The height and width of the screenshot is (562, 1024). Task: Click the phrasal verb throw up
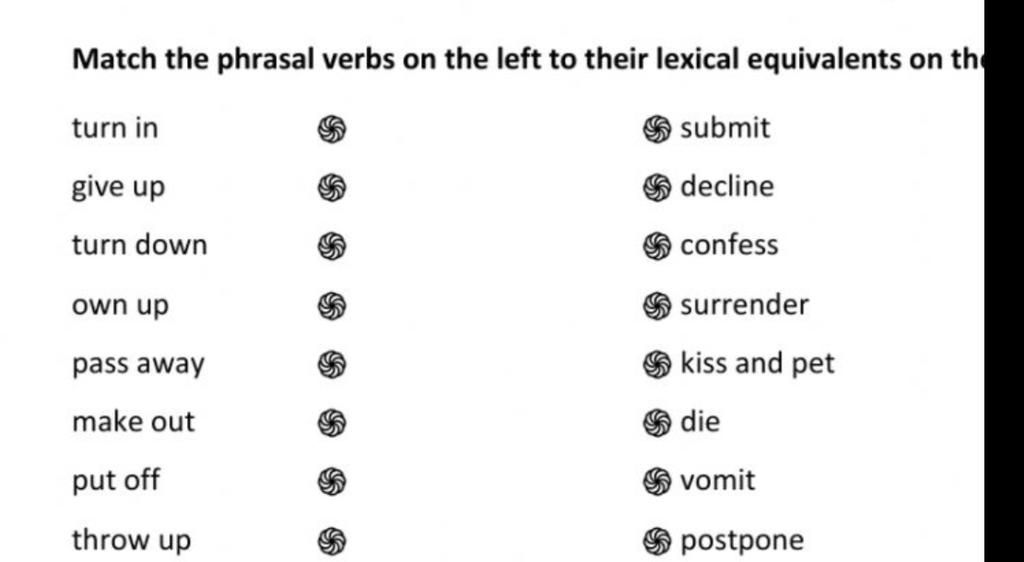coord(131,541)
